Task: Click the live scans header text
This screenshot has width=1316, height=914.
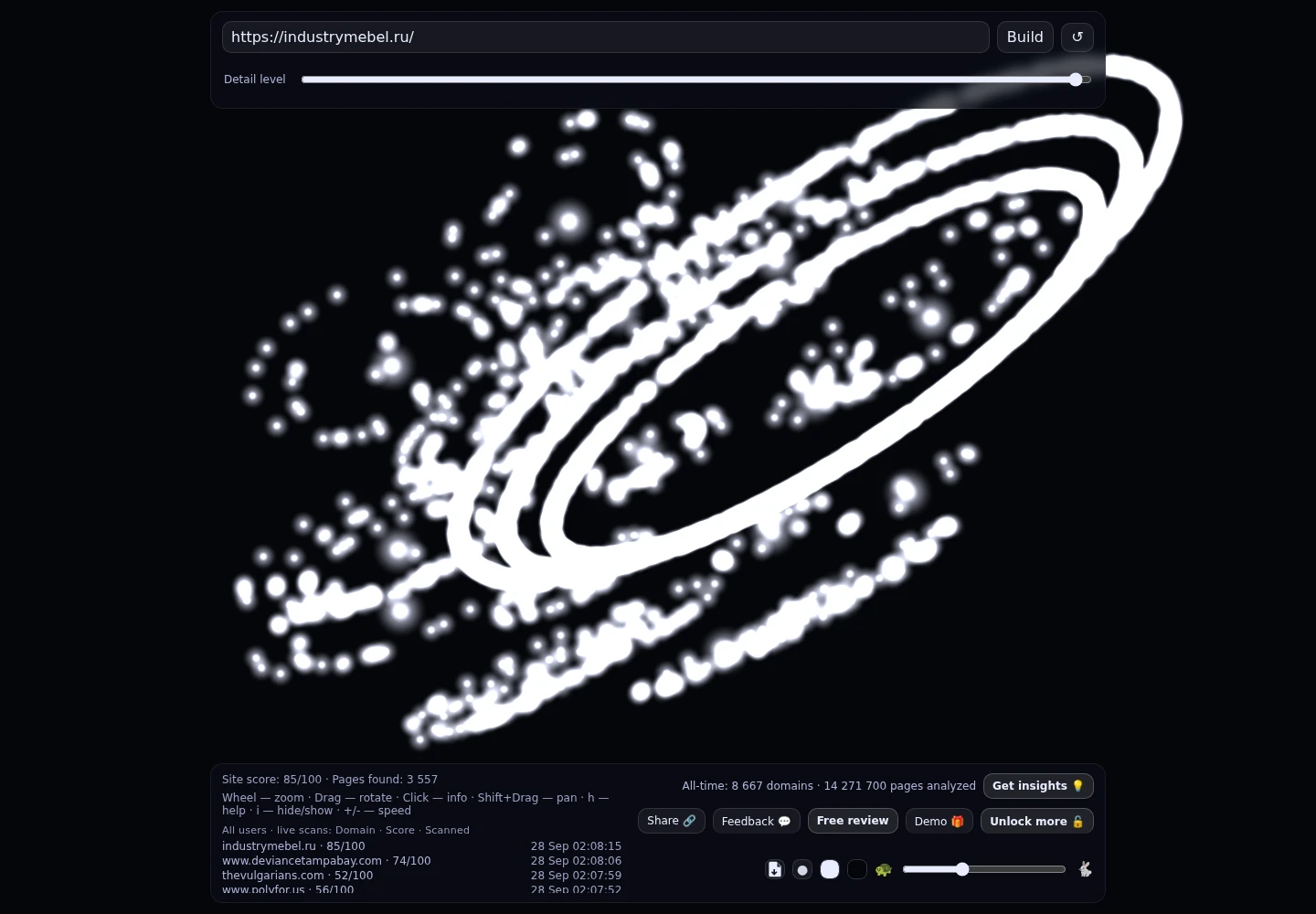Action: [345, 830]
